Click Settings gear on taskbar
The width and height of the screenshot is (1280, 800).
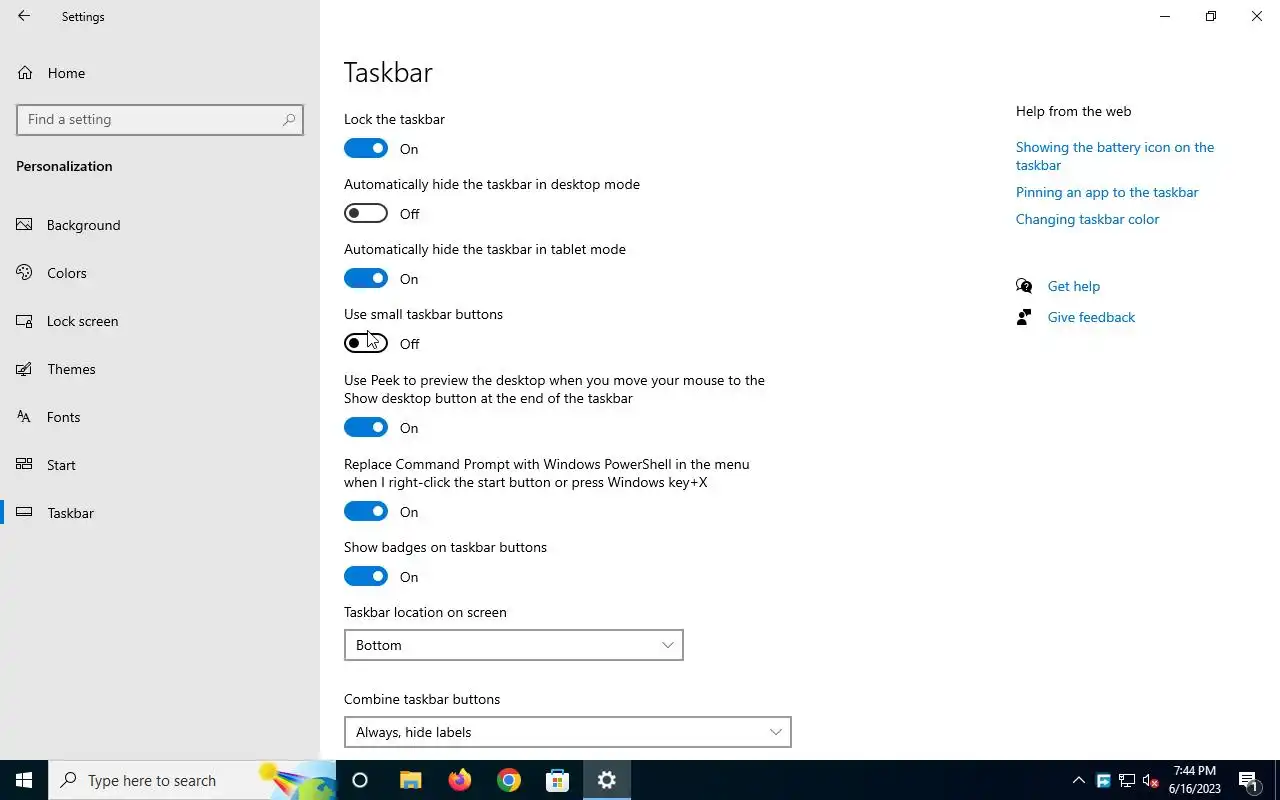click(606, 780)
